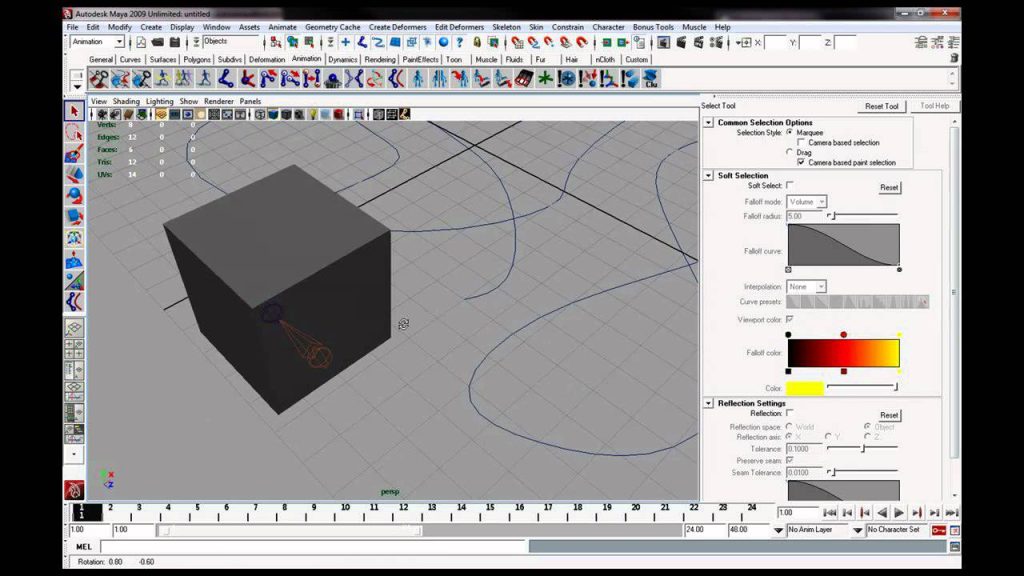Toggle Camera based paint selection checkbox
Screen dimensions: 1024x576
801,161
